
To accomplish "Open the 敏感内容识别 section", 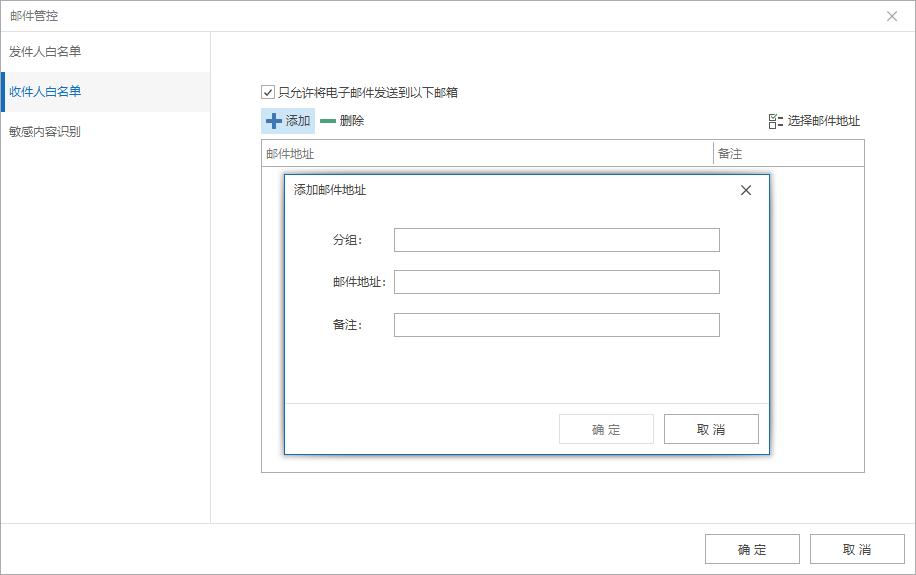I will (46, 132).
